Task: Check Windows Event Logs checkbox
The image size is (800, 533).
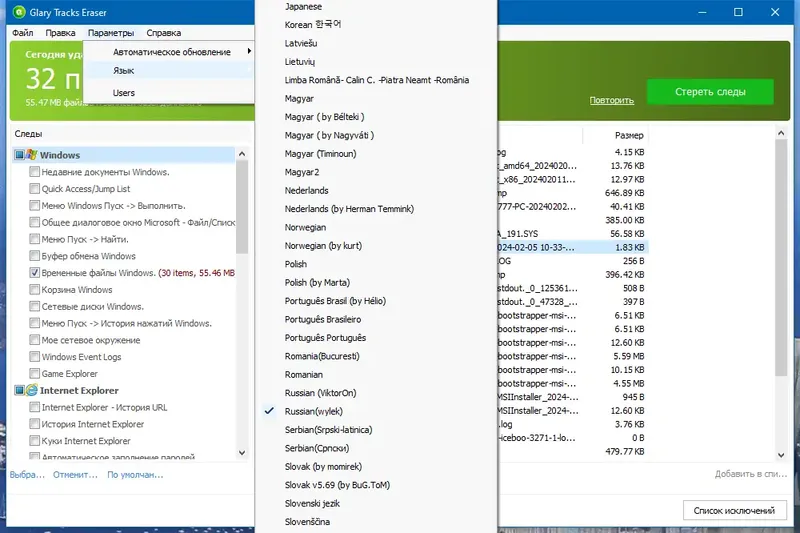Action: [x=34, y=357]
